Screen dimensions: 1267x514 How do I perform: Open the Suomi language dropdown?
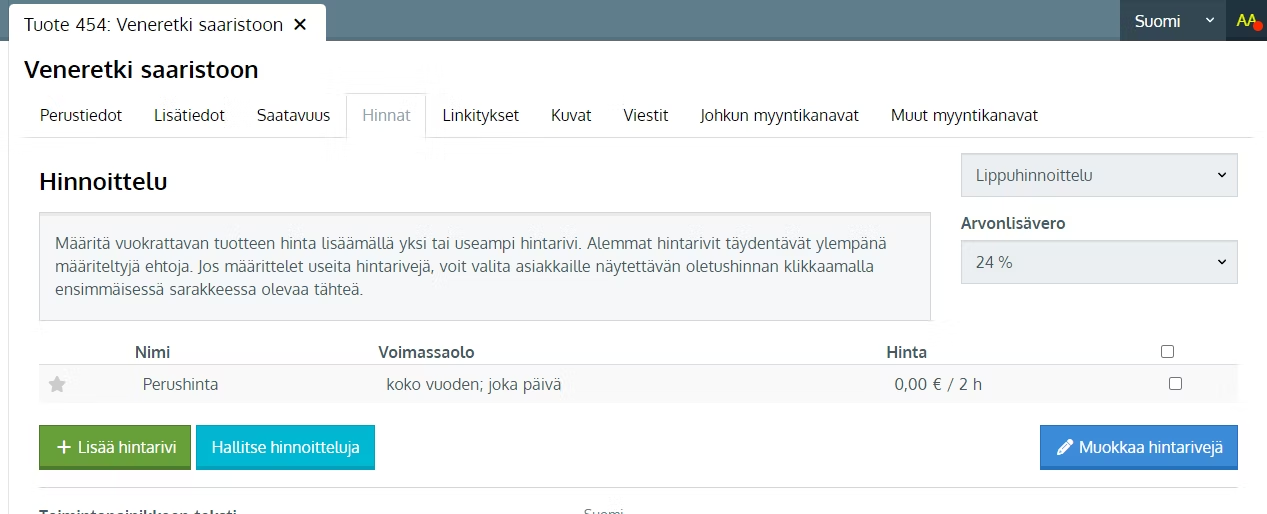(x=1172, y=21)
